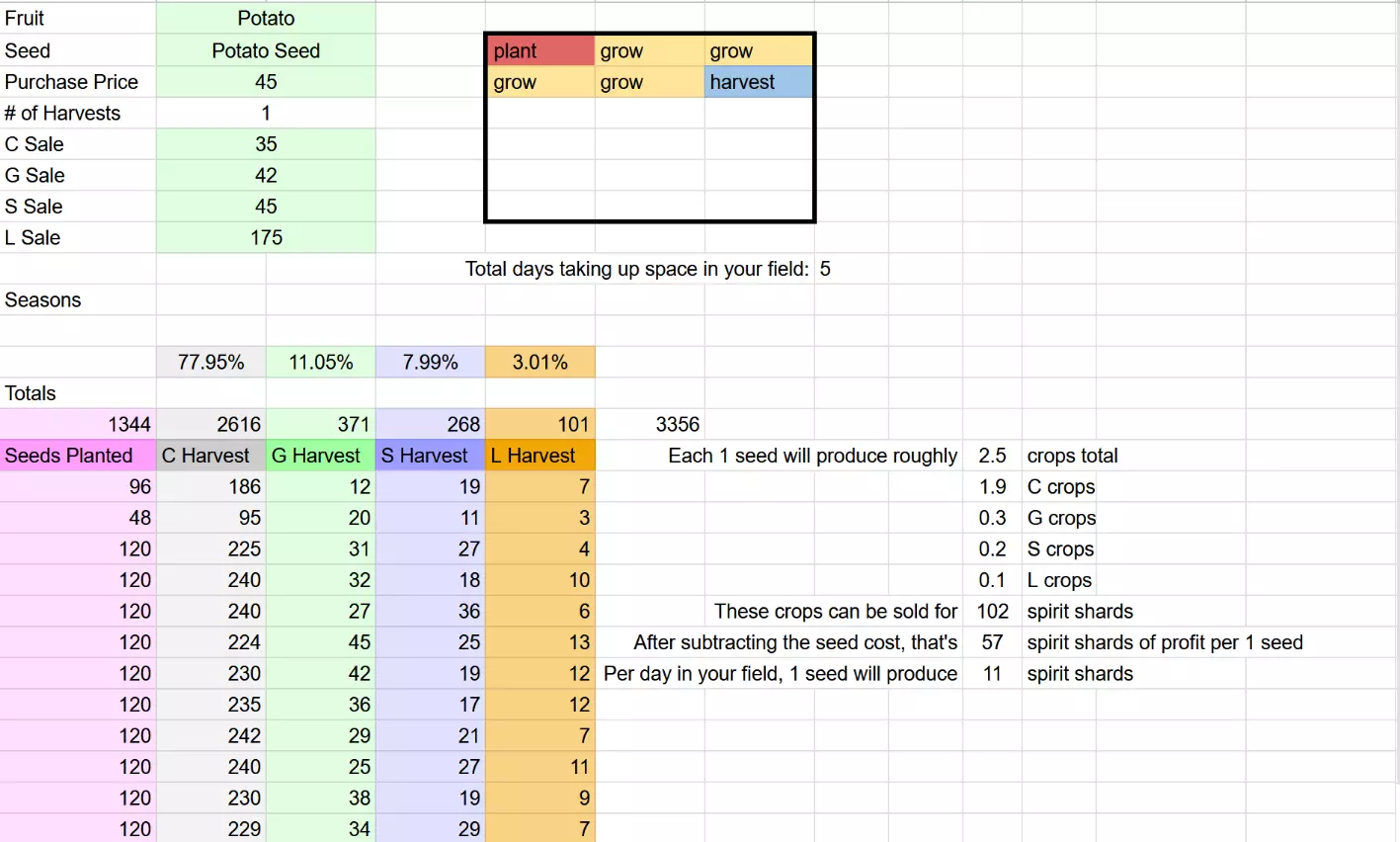Select the pink "Seeds Planted" header

point(69,456)
